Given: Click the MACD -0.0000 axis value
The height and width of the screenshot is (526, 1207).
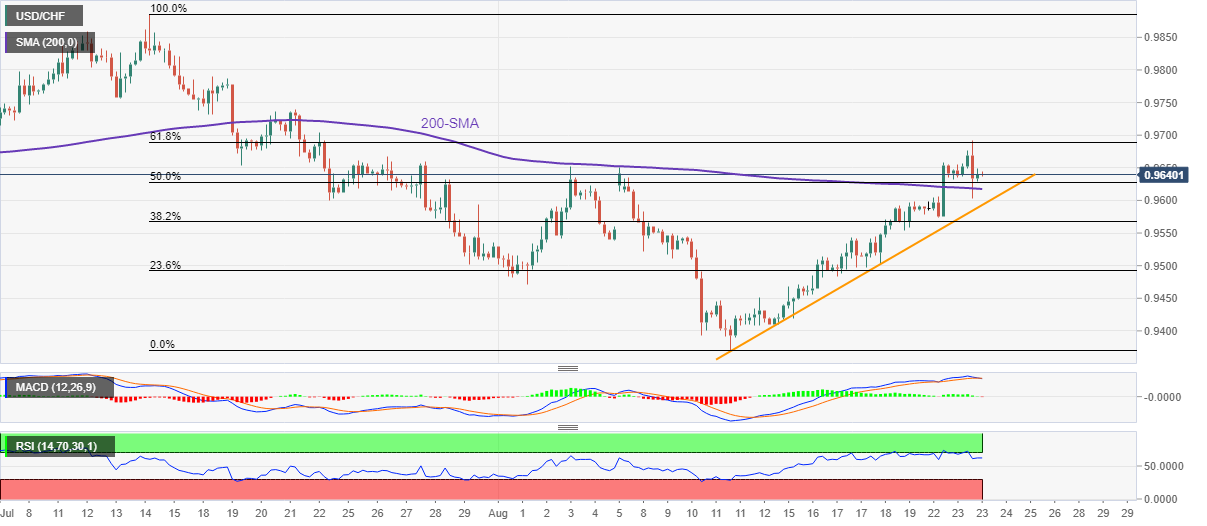Looking at the screenshot, I should click(x=1162, y=397).
